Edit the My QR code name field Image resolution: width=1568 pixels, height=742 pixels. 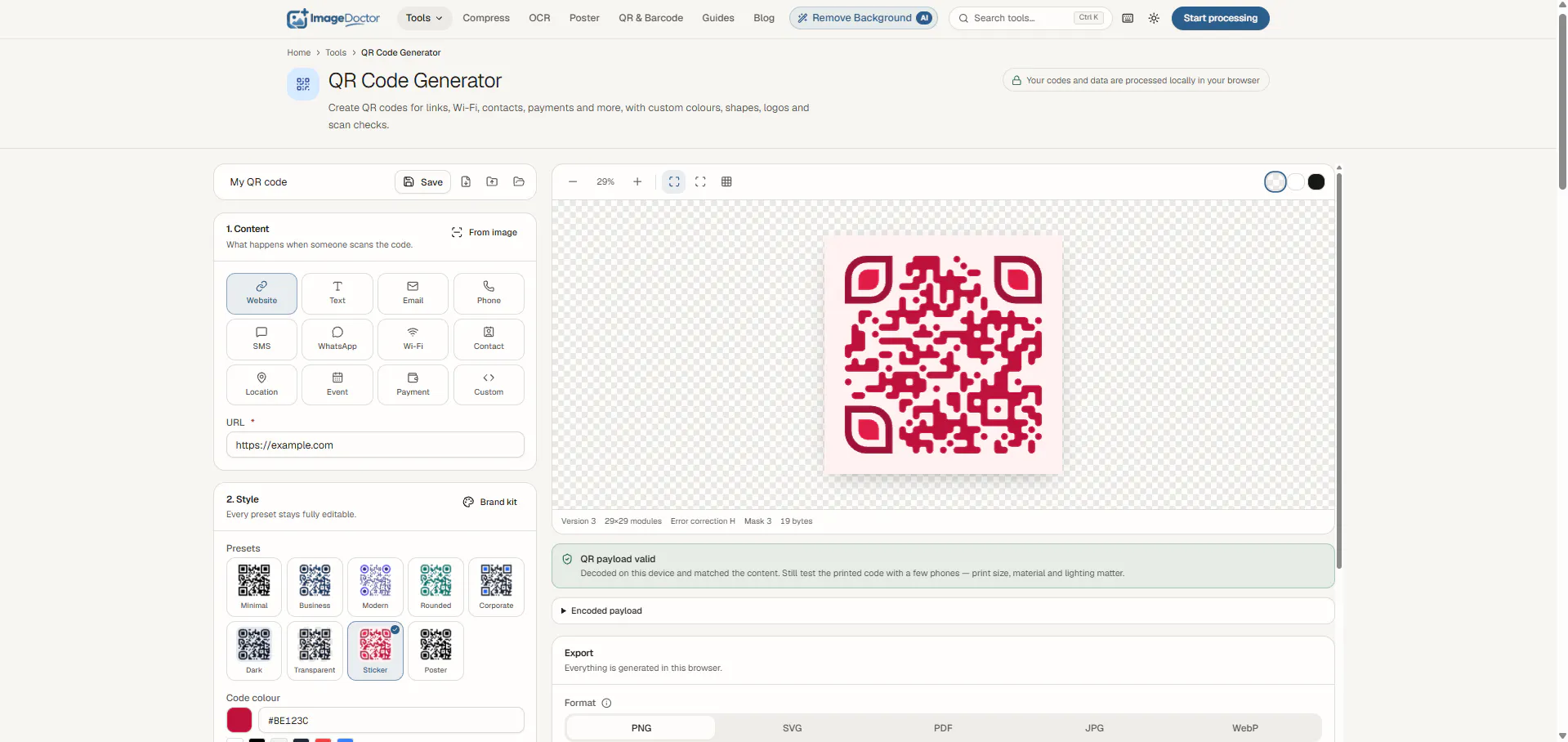(306, 182)
